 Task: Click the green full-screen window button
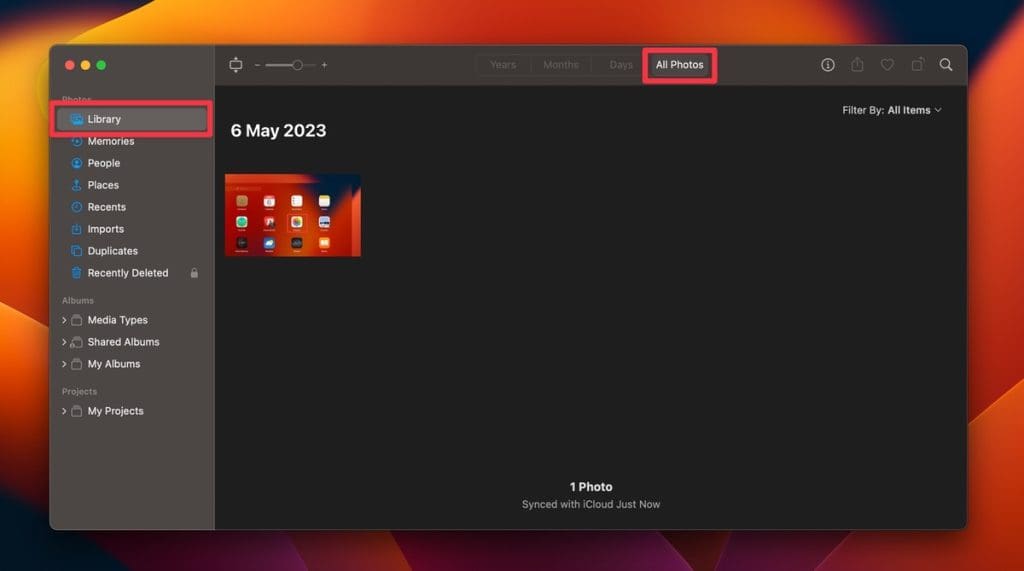(101, 65)
